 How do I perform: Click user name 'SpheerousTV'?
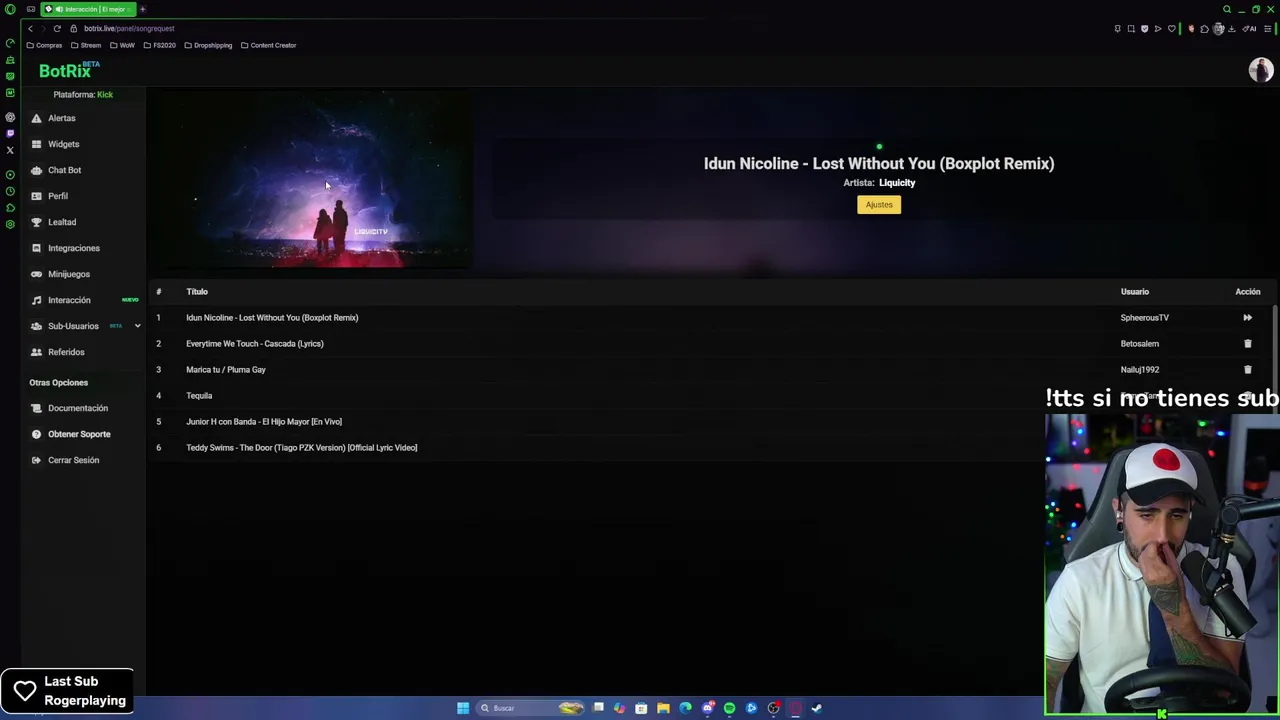(1144, 318)
